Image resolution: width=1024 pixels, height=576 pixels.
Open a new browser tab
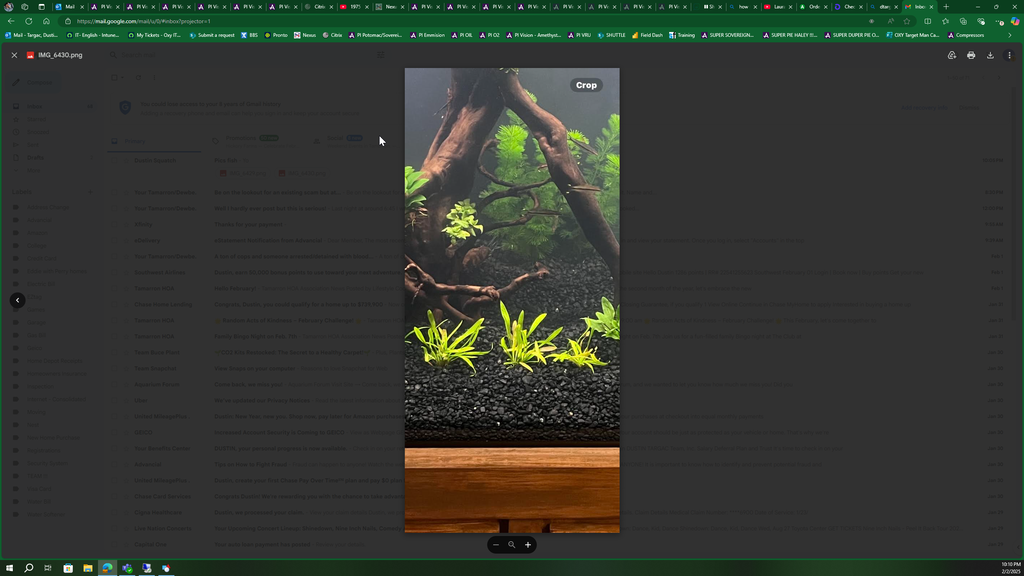(x=946, y=7)
